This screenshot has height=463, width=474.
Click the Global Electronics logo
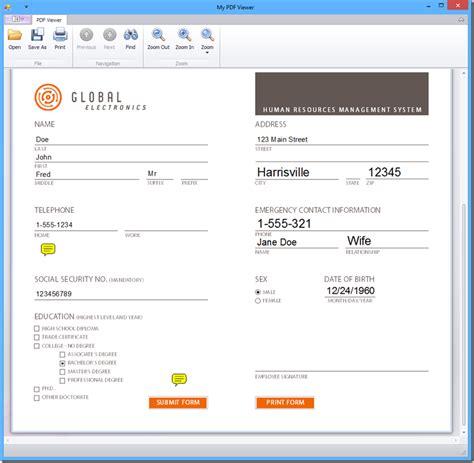point(90,97)
